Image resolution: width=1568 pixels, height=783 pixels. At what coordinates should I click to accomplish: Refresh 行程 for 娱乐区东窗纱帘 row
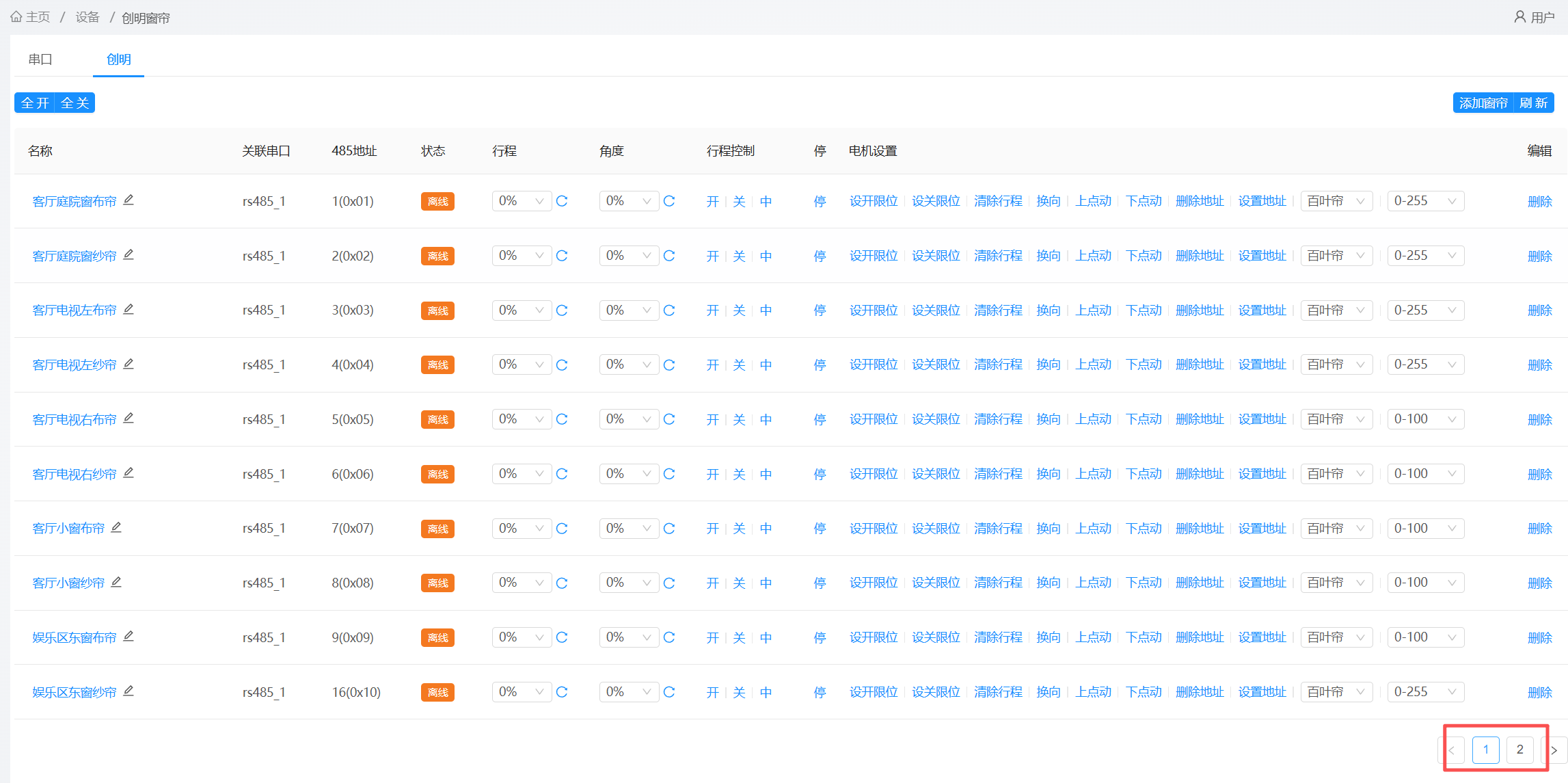pyautogui.click(x=562, y=692)
